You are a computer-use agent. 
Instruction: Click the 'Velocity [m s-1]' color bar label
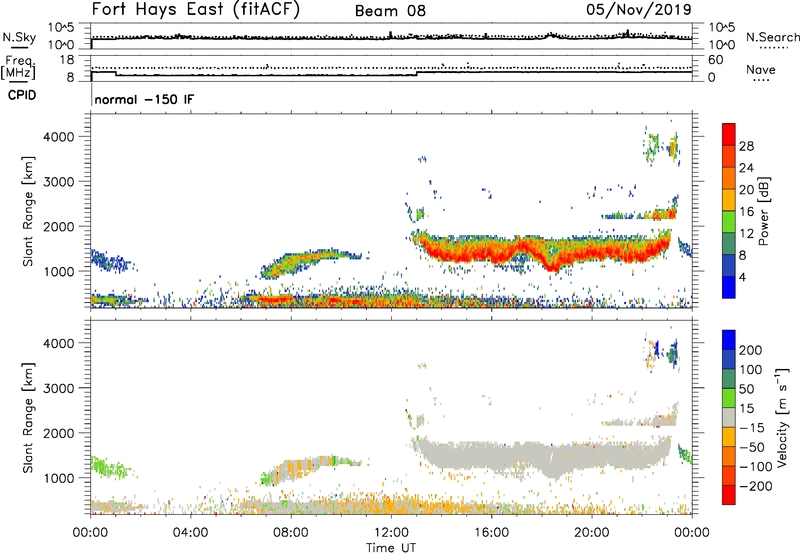(x=782, y=417)
